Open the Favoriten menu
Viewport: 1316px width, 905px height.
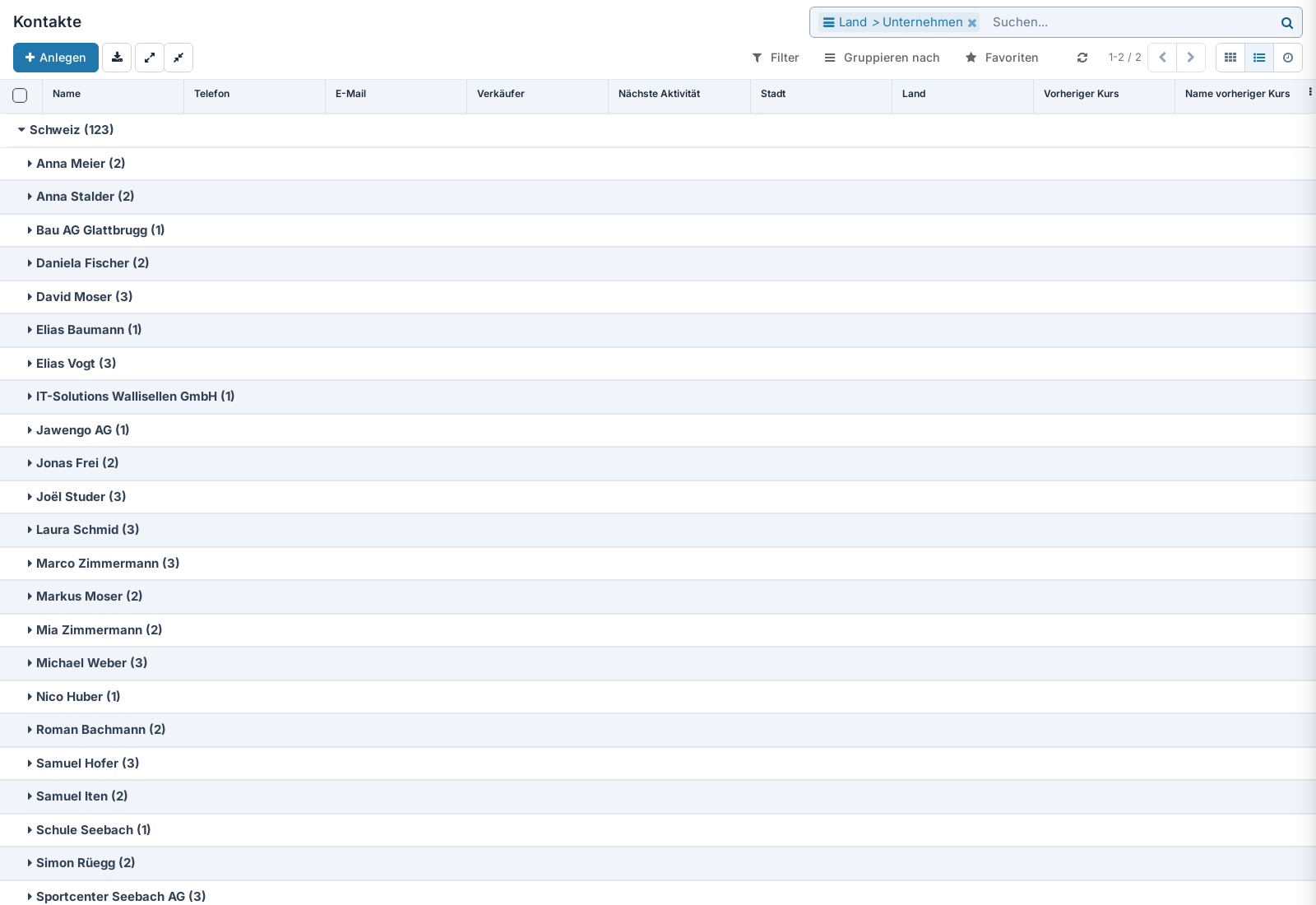click(1002, 58)
